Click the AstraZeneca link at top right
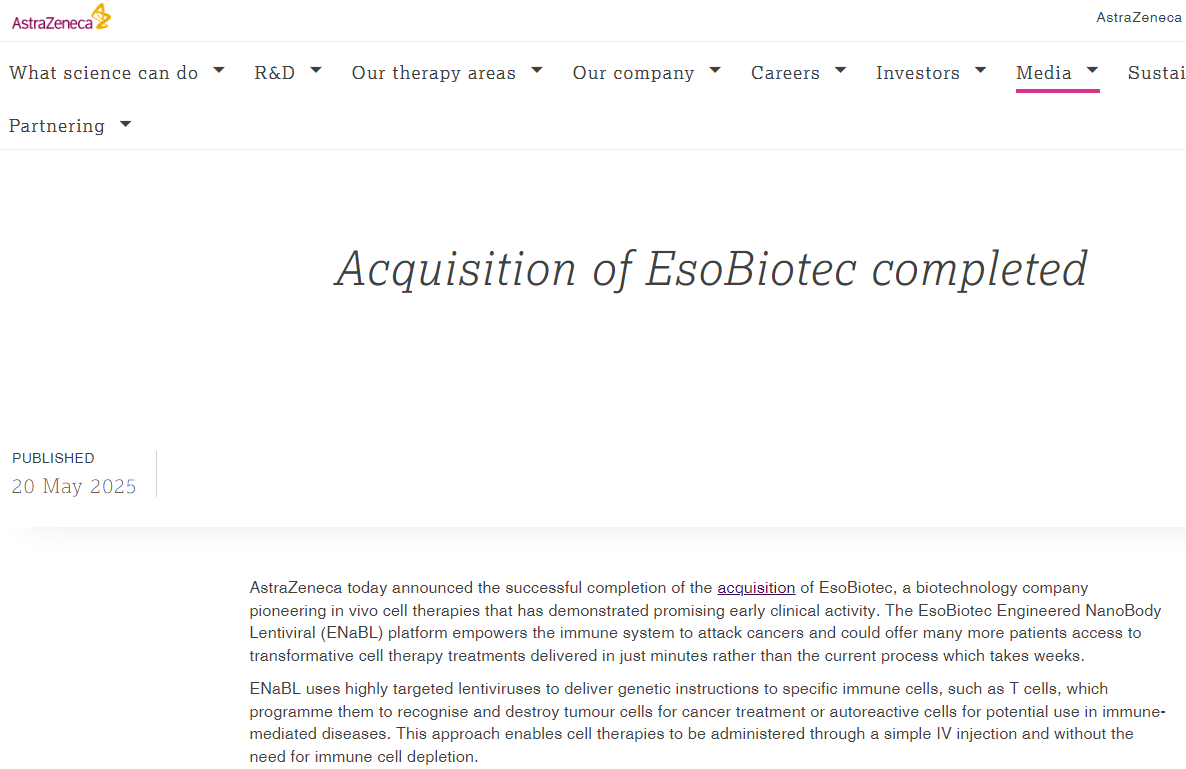Image resolution: width=1186 pixels, height=769 pixels. coord(1139,17)
